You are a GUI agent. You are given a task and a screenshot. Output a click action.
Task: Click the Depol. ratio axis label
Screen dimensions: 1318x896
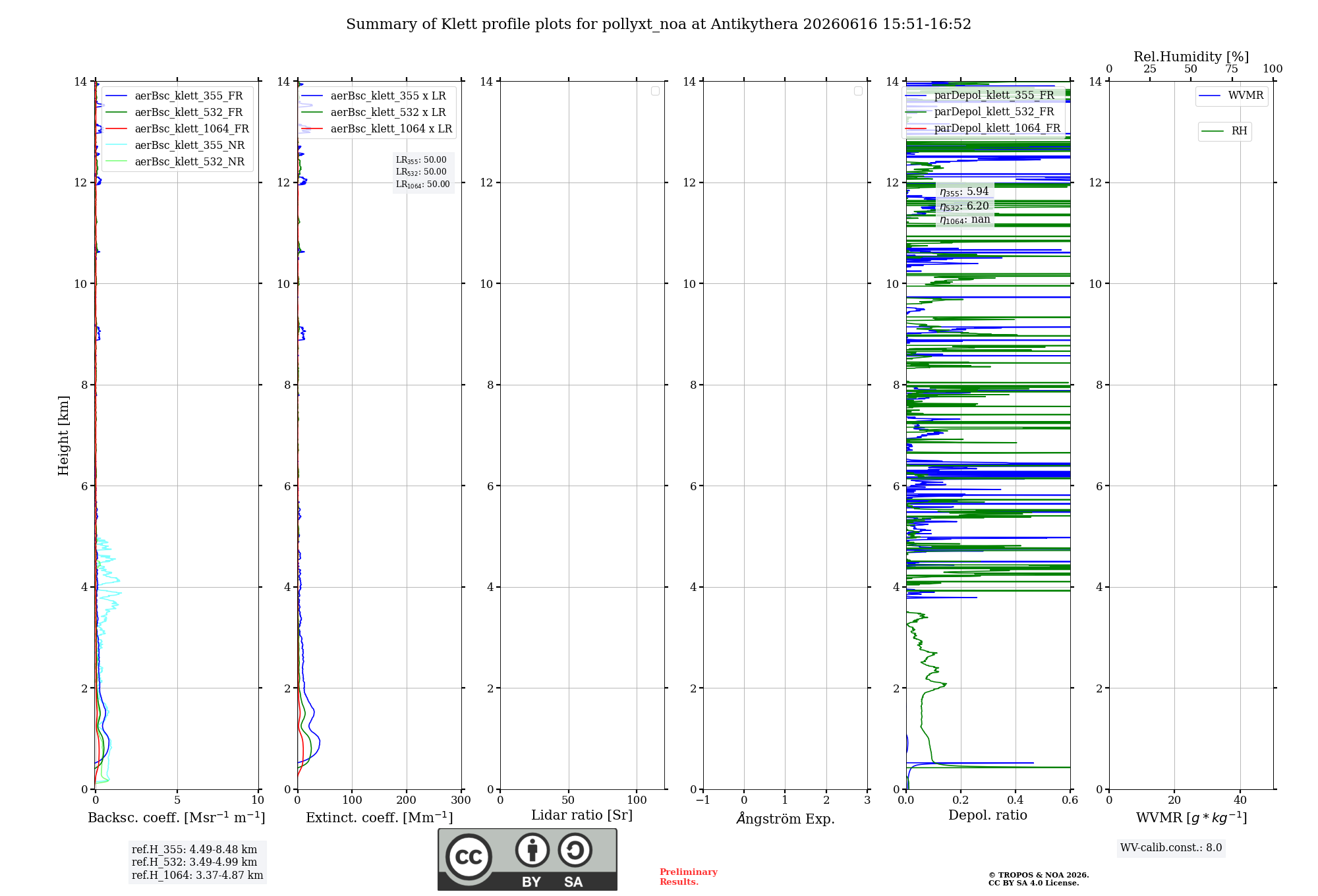(x=988, y=815)
